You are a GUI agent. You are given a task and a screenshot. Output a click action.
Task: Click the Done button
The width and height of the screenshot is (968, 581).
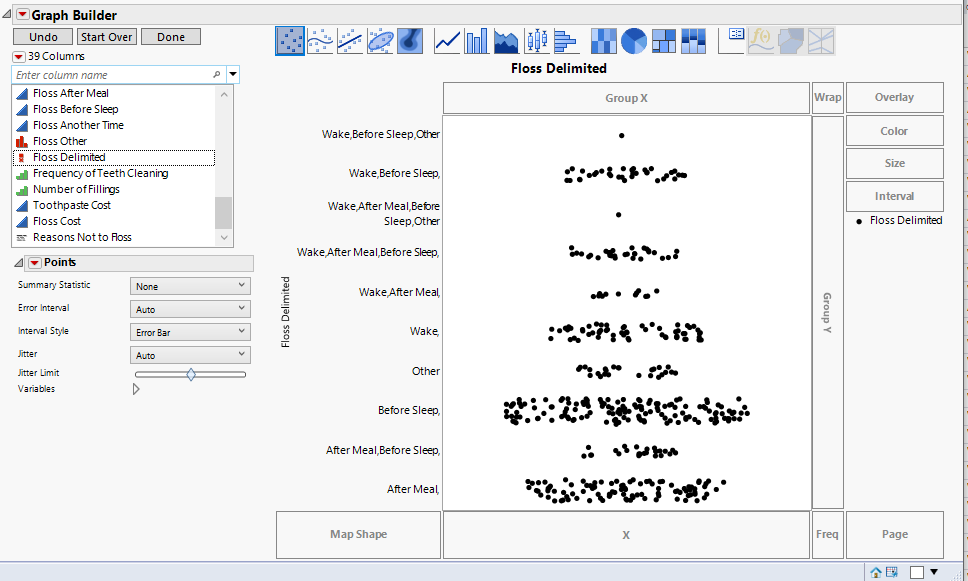click(170, 36)
